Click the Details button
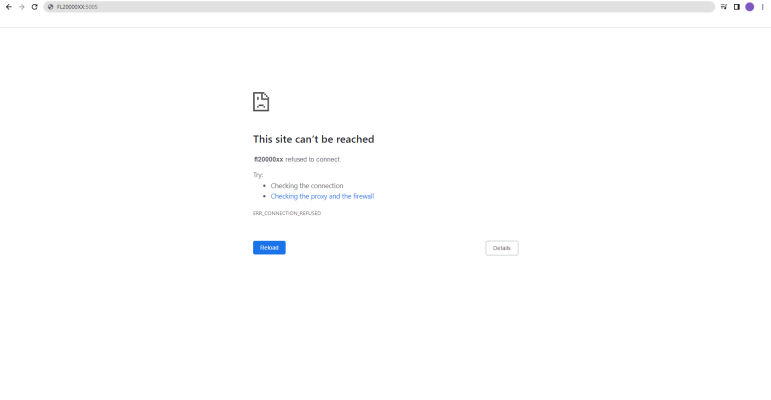771x400 pixels. point(502,248)
